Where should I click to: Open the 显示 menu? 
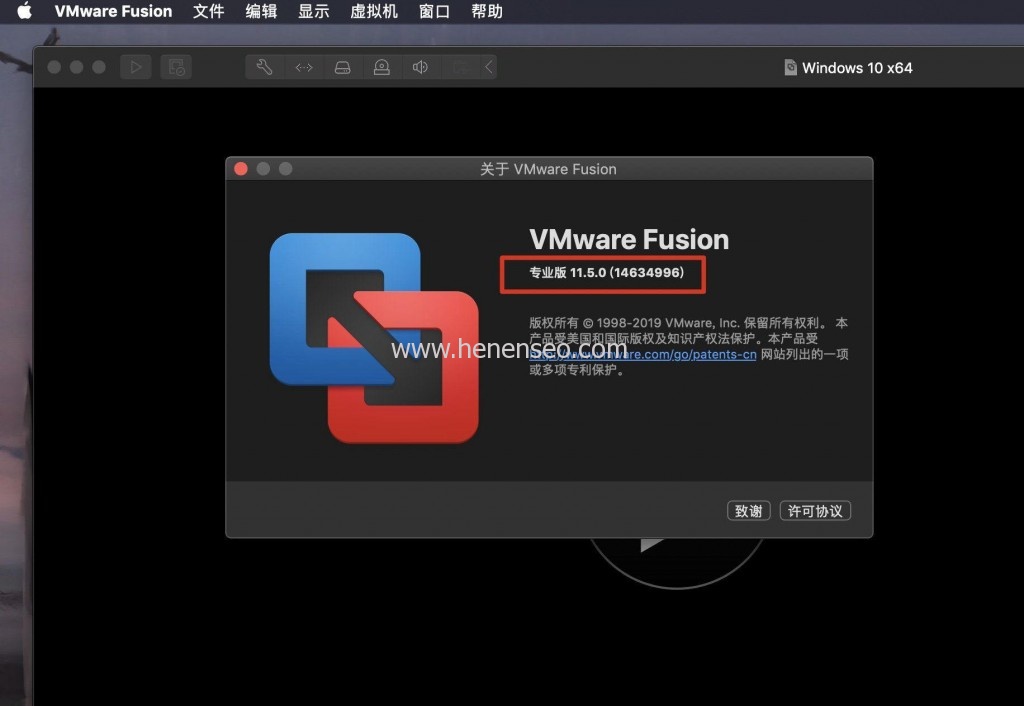[313, 12]
